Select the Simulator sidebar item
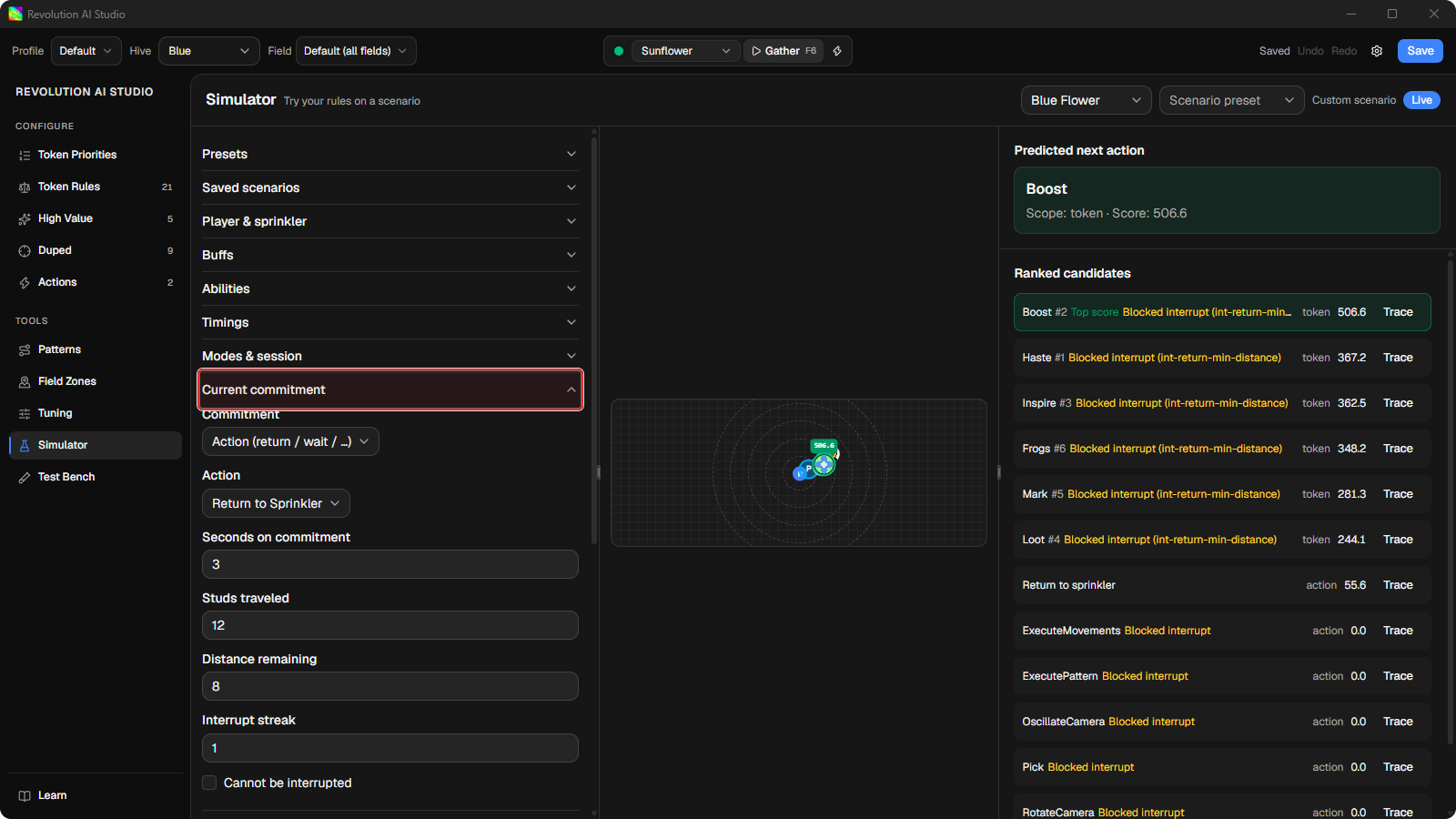This screenshot has height=819, width=1456. click(95, 445)
